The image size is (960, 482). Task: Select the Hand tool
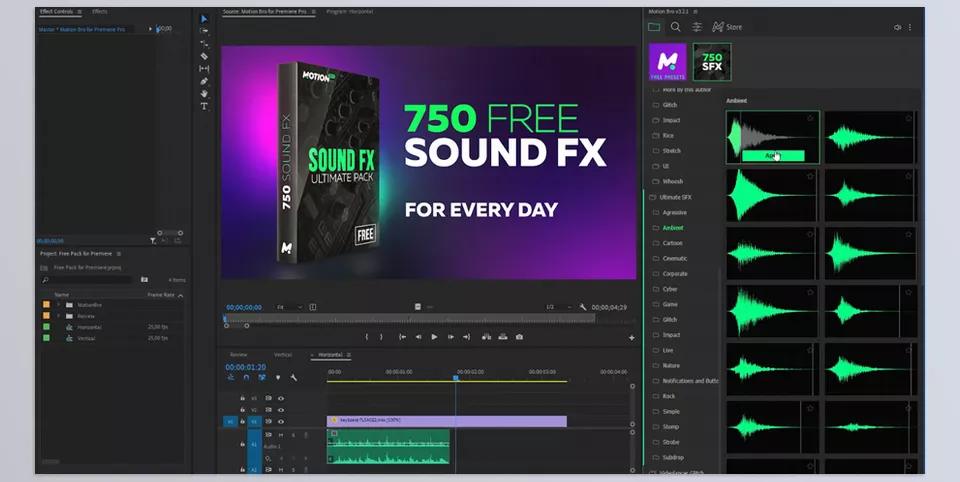tap(204, 94)
